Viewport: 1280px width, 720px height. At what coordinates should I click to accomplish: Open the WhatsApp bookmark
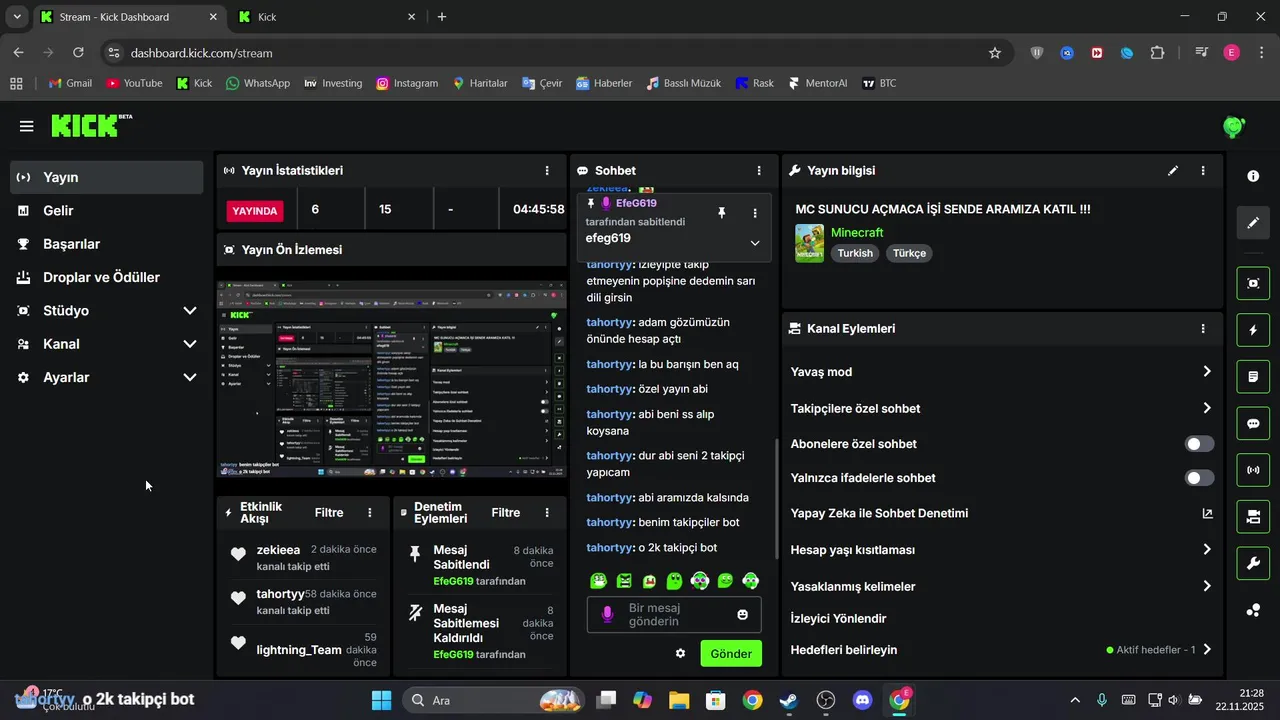(258, 83)
